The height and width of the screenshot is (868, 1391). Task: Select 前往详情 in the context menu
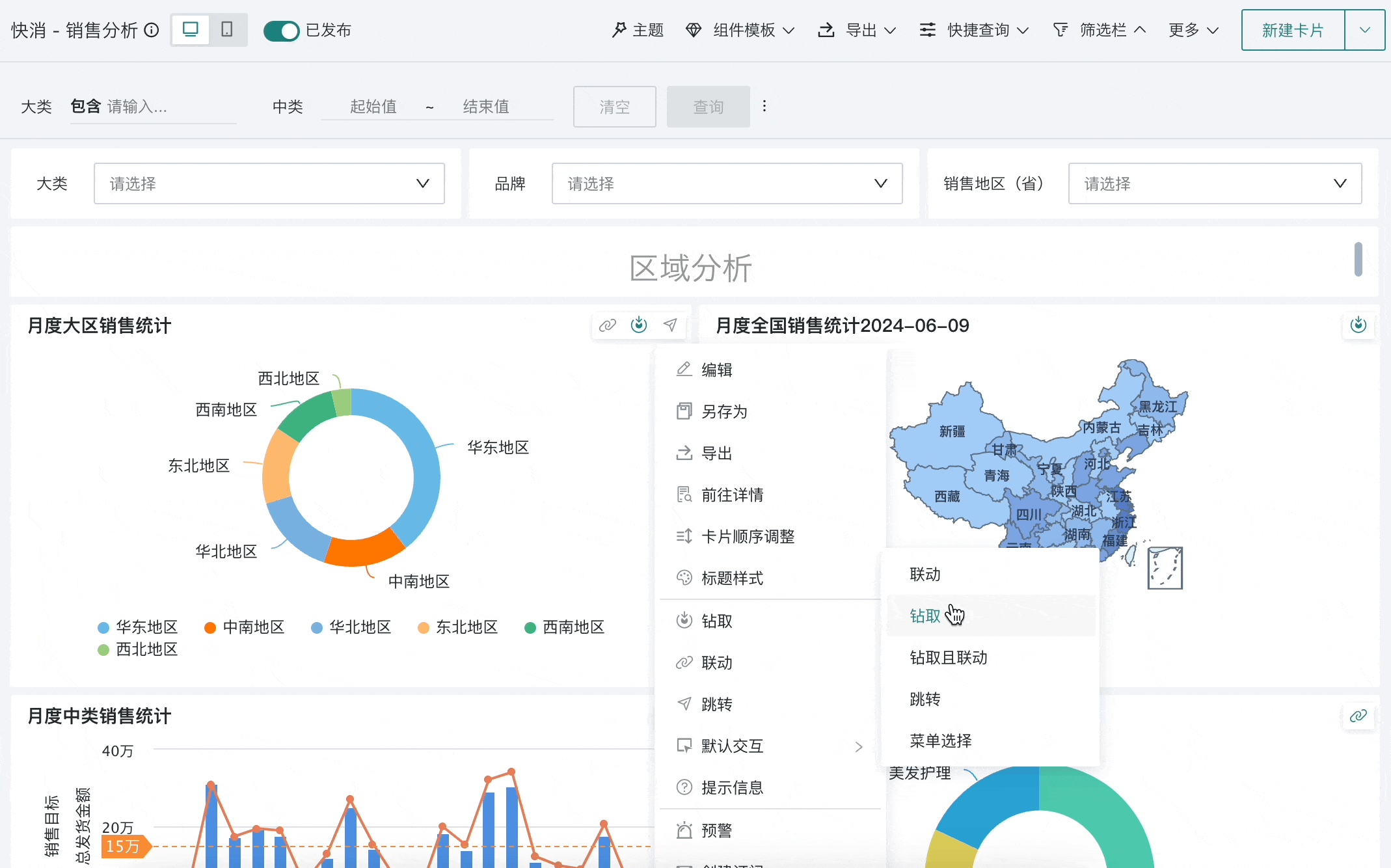pyautogui.click(x=770, y=495)
